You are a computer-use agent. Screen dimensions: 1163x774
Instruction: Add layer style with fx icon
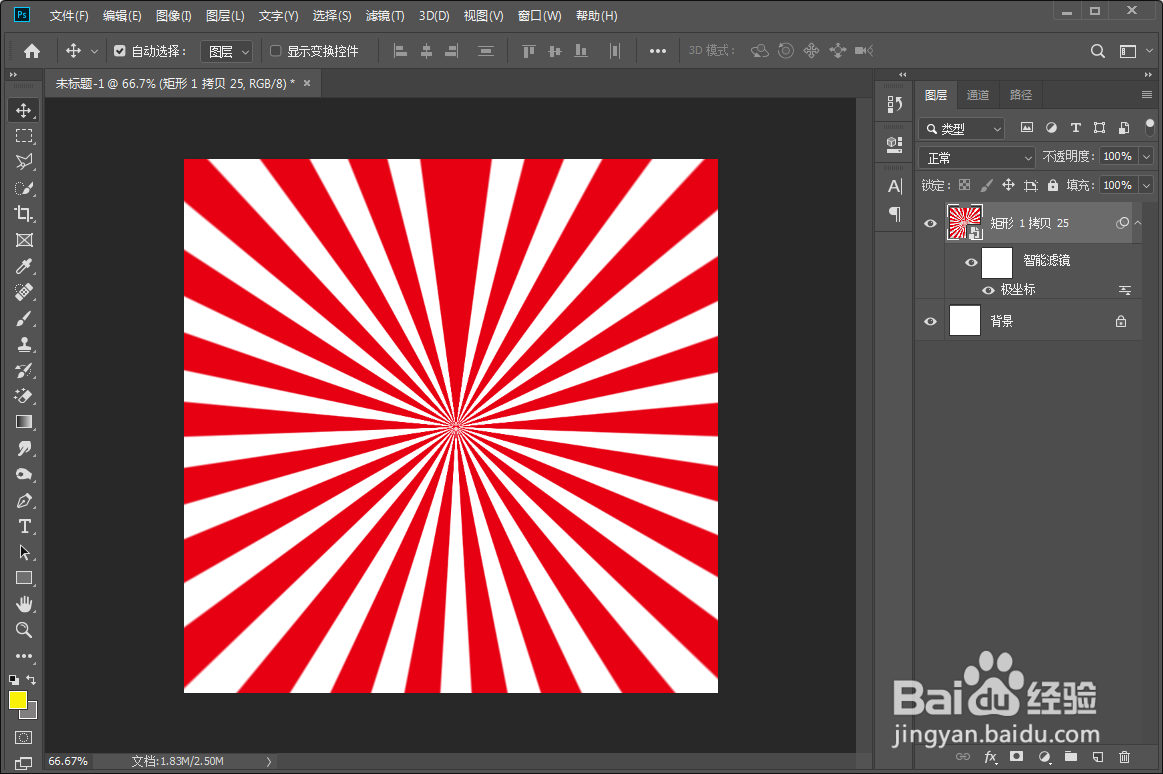(x=990, y=757)
